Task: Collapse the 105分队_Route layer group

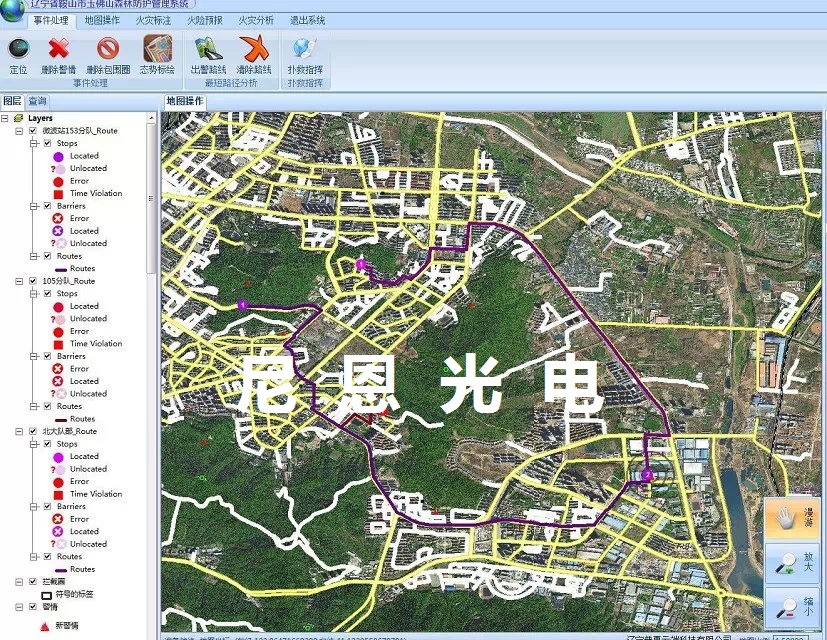Action: (x=19, y=281)
